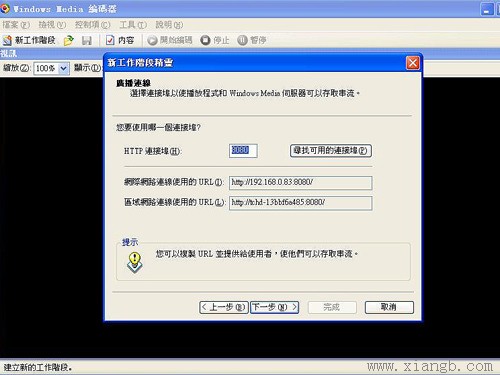Screen dimensions: 500x375
Task: Open a session with the folder icon
Action: coord(69,40)
